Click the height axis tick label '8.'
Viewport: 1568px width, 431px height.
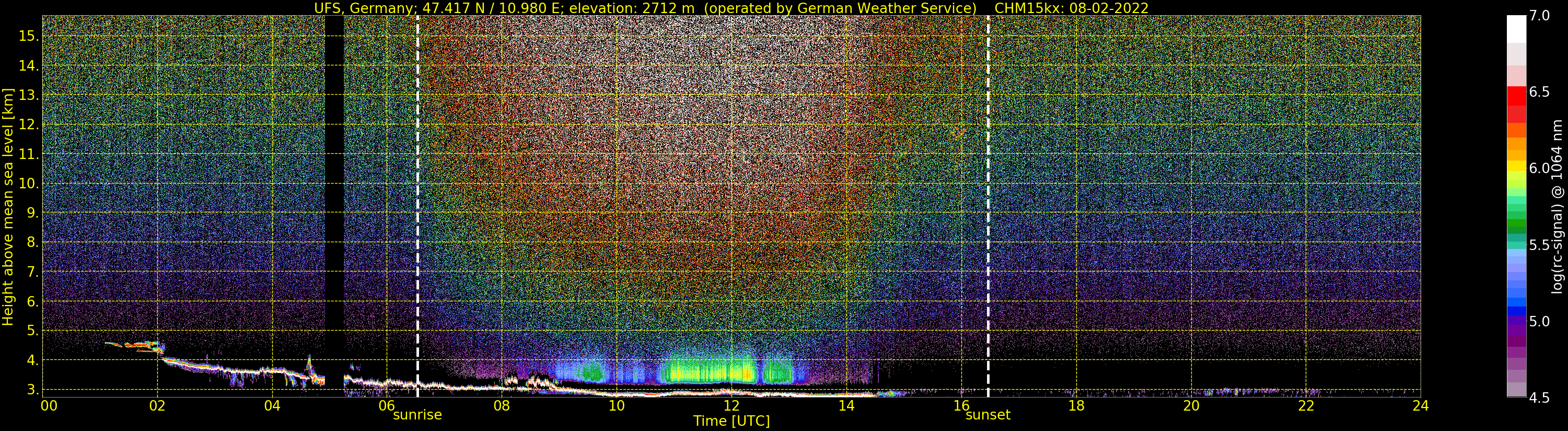(x=32, y=243)
